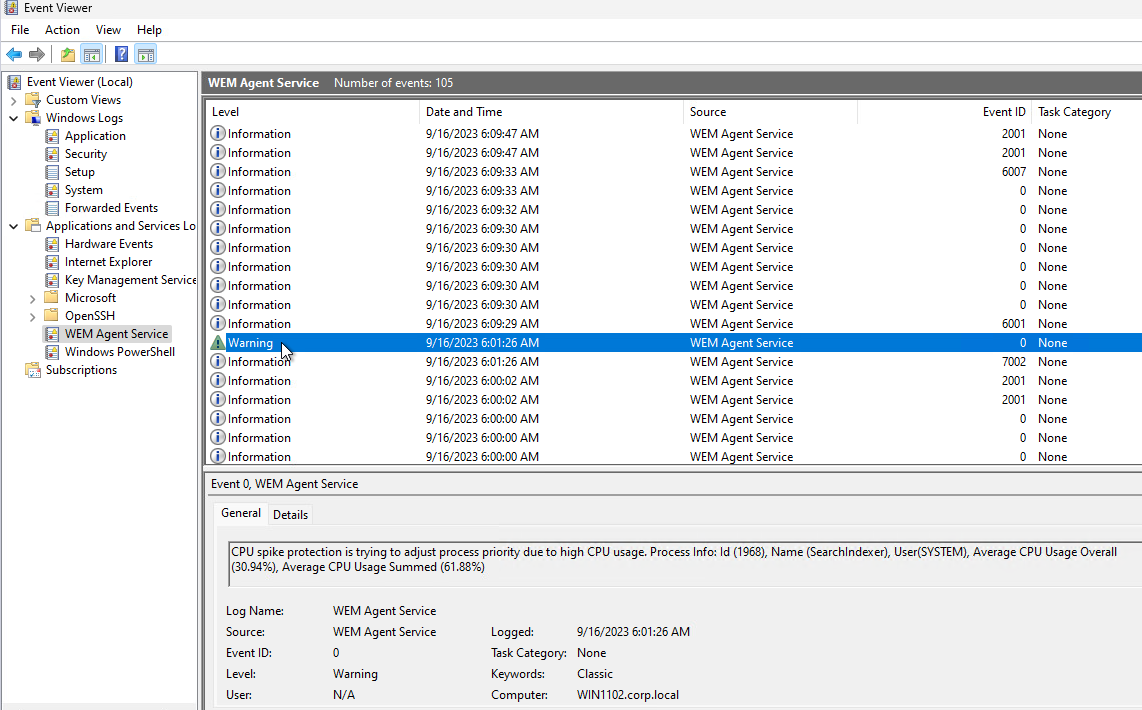This screenshot has width=1142, height=710.
Task: Click the Forward arrow toolbar icon
Action: click(x=36, y=55)
